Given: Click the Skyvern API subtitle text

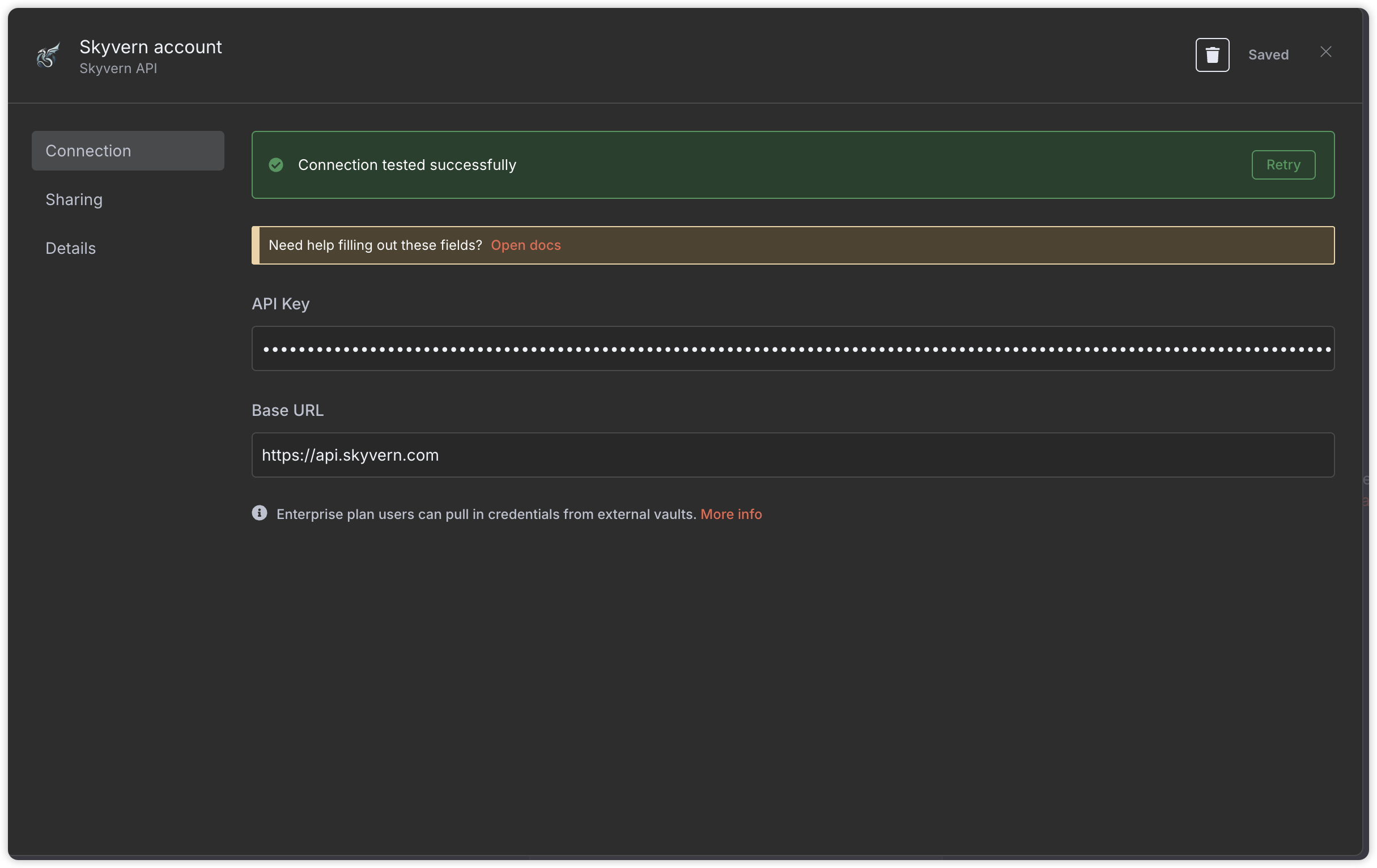Looking at the screenshot, I should (x=118, y=69).
